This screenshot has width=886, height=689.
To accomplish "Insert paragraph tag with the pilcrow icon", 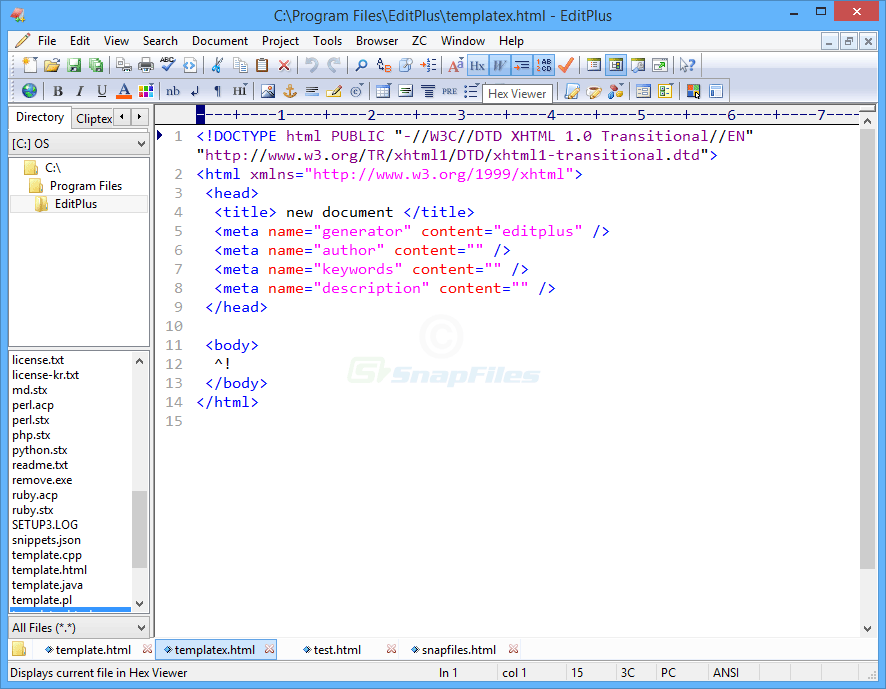I will tap(218, 91).
